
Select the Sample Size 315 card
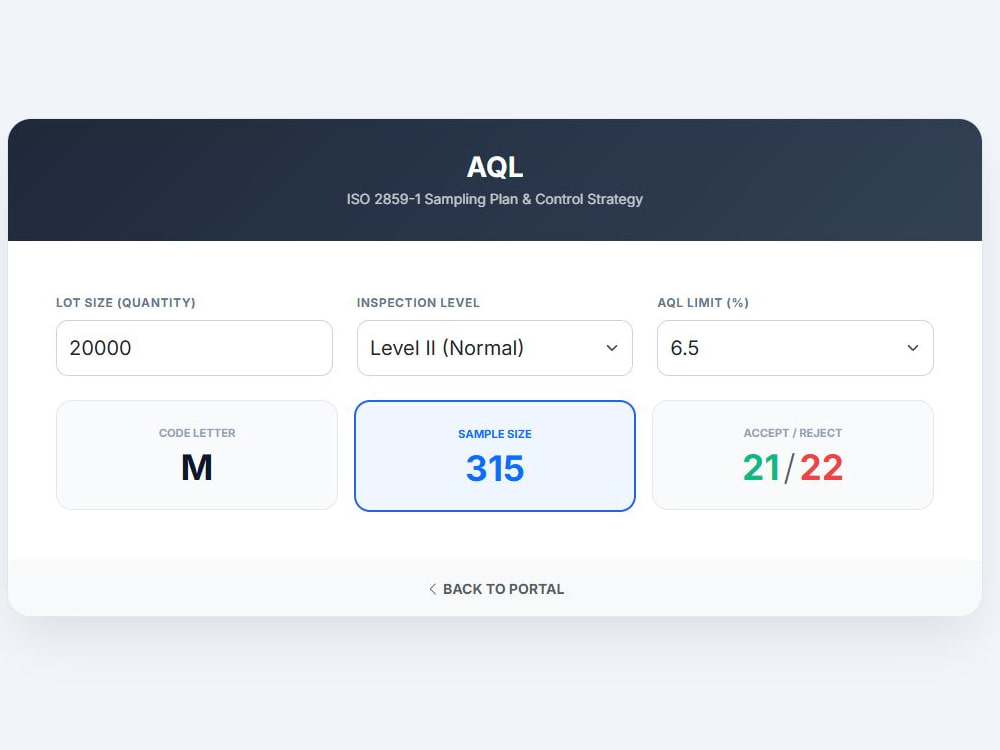click(x=494, y=455)
